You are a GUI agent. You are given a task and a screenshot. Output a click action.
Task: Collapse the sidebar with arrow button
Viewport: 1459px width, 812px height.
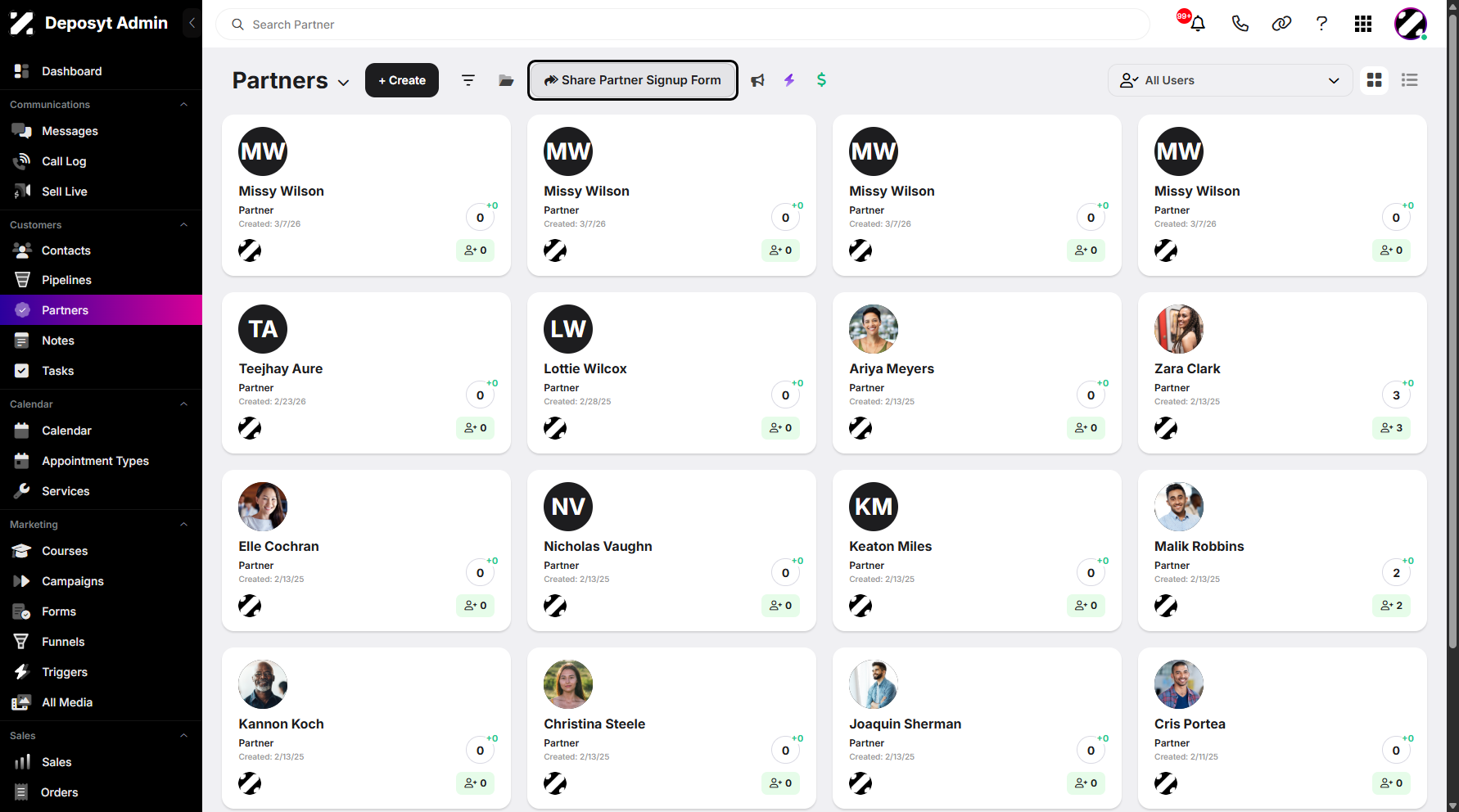point(192,23)
